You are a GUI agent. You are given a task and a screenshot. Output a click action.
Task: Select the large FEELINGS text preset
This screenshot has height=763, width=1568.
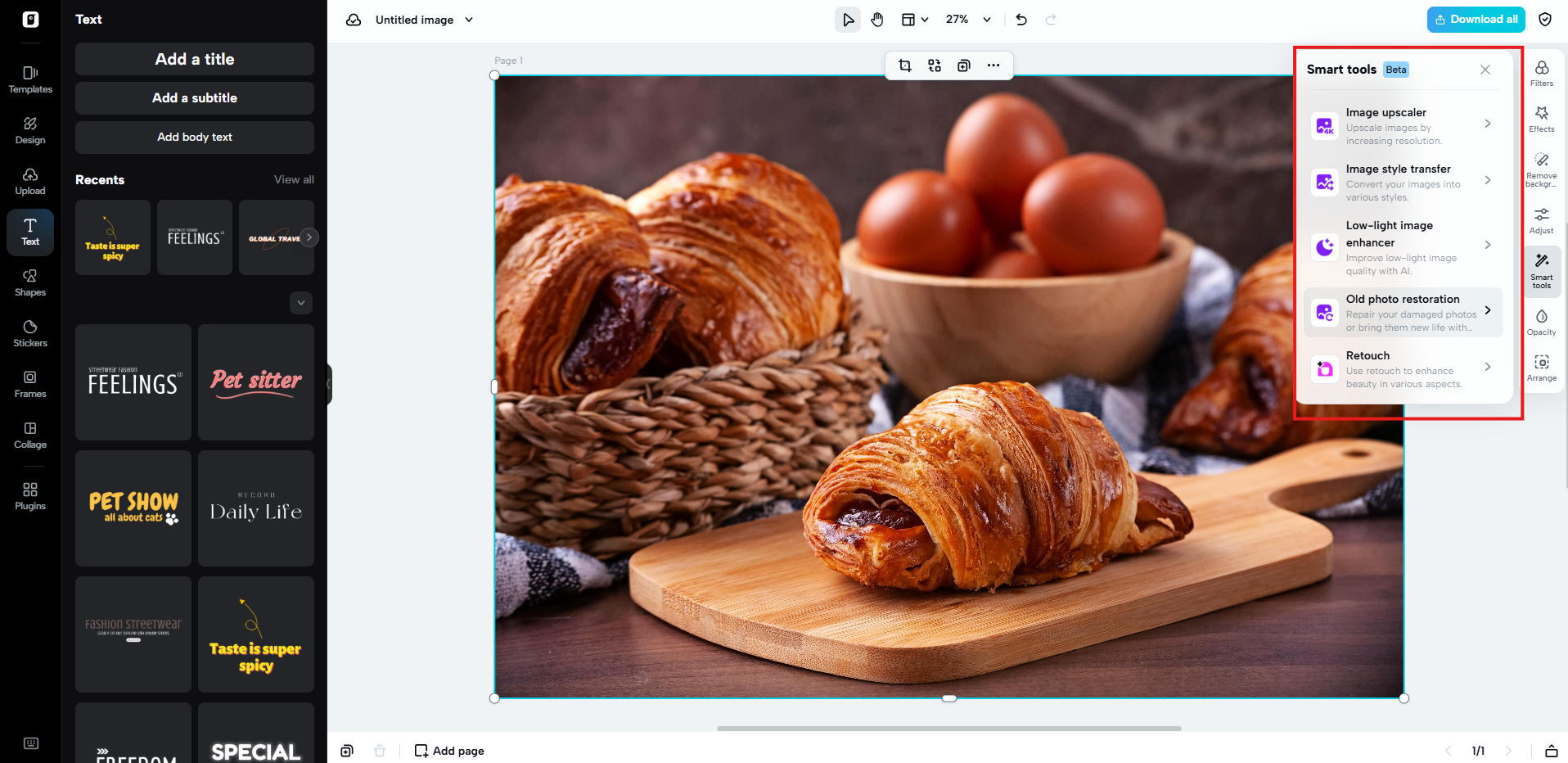133,382
